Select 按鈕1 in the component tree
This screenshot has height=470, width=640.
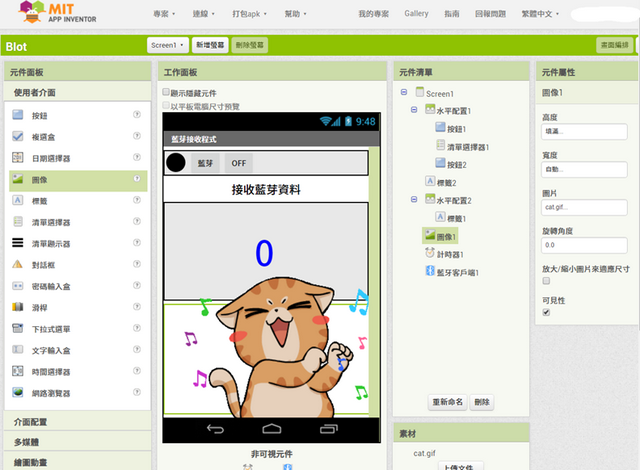(451, 129)
